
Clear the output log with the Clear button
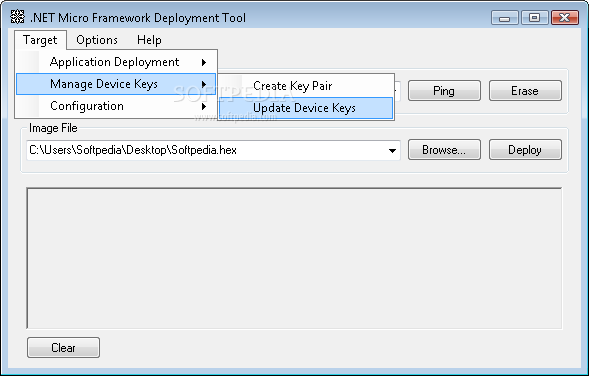[63, 347]
